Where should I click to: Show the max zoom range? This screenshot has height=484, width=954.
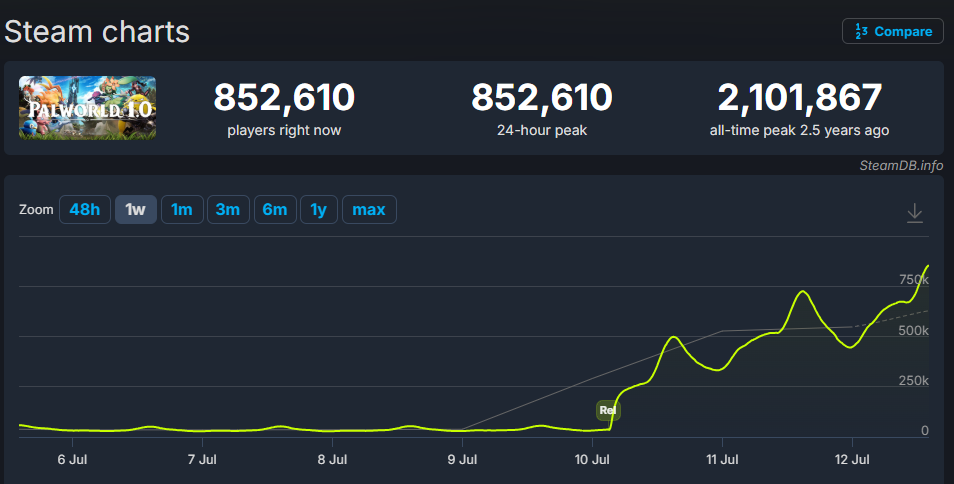369,209
